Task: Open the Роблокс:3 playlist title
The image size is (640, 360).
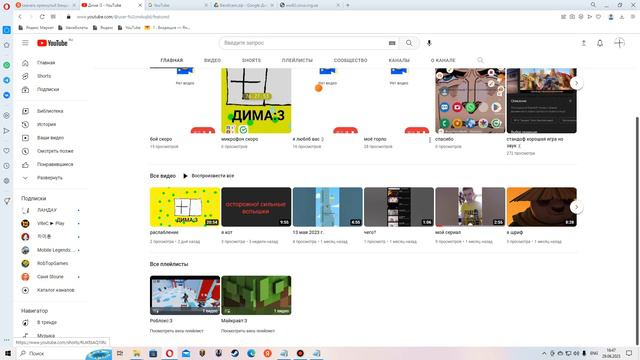Action: point(161,321)
